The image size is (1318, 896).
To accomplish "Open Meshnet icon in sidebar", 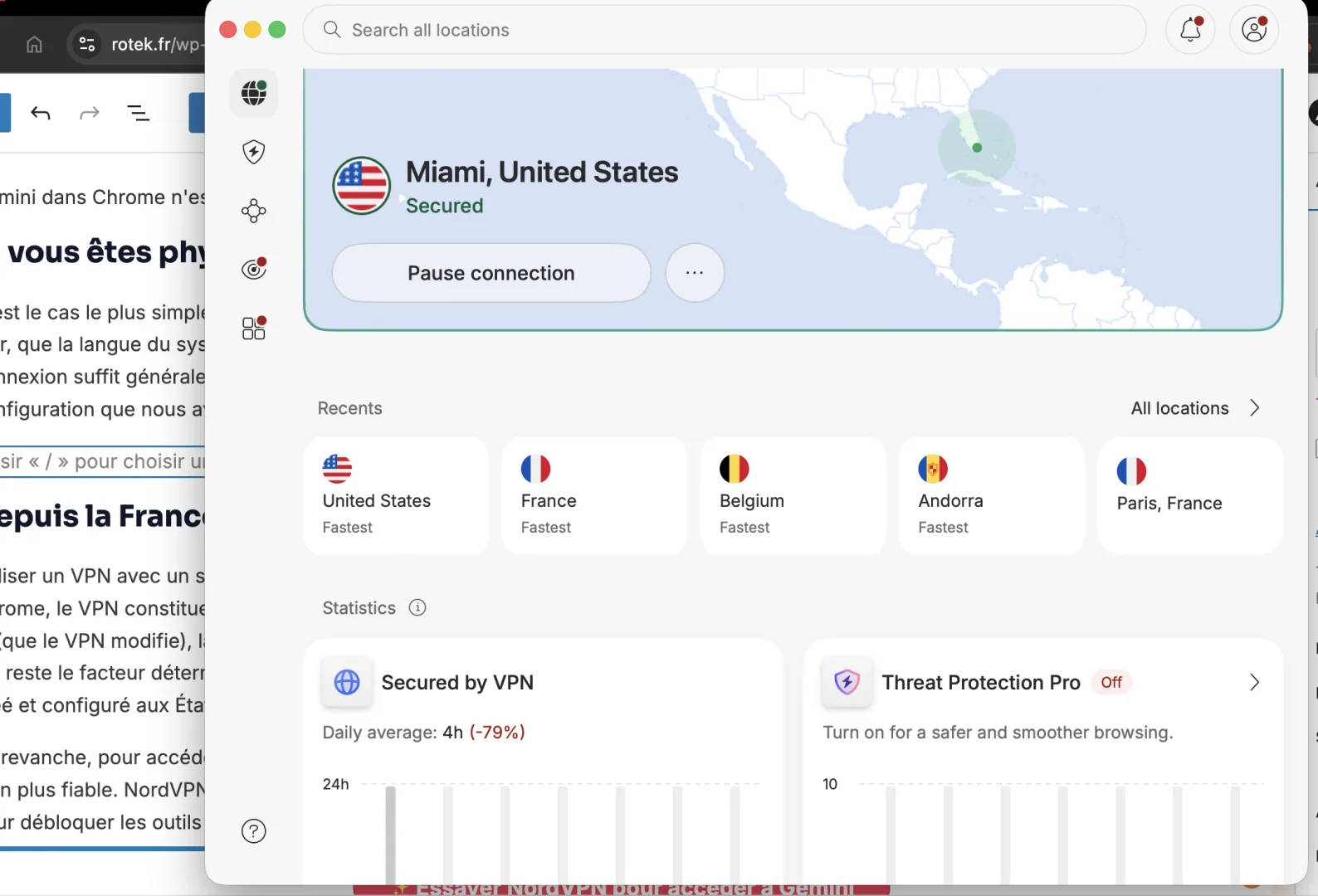I will click(x=254, y=211).
